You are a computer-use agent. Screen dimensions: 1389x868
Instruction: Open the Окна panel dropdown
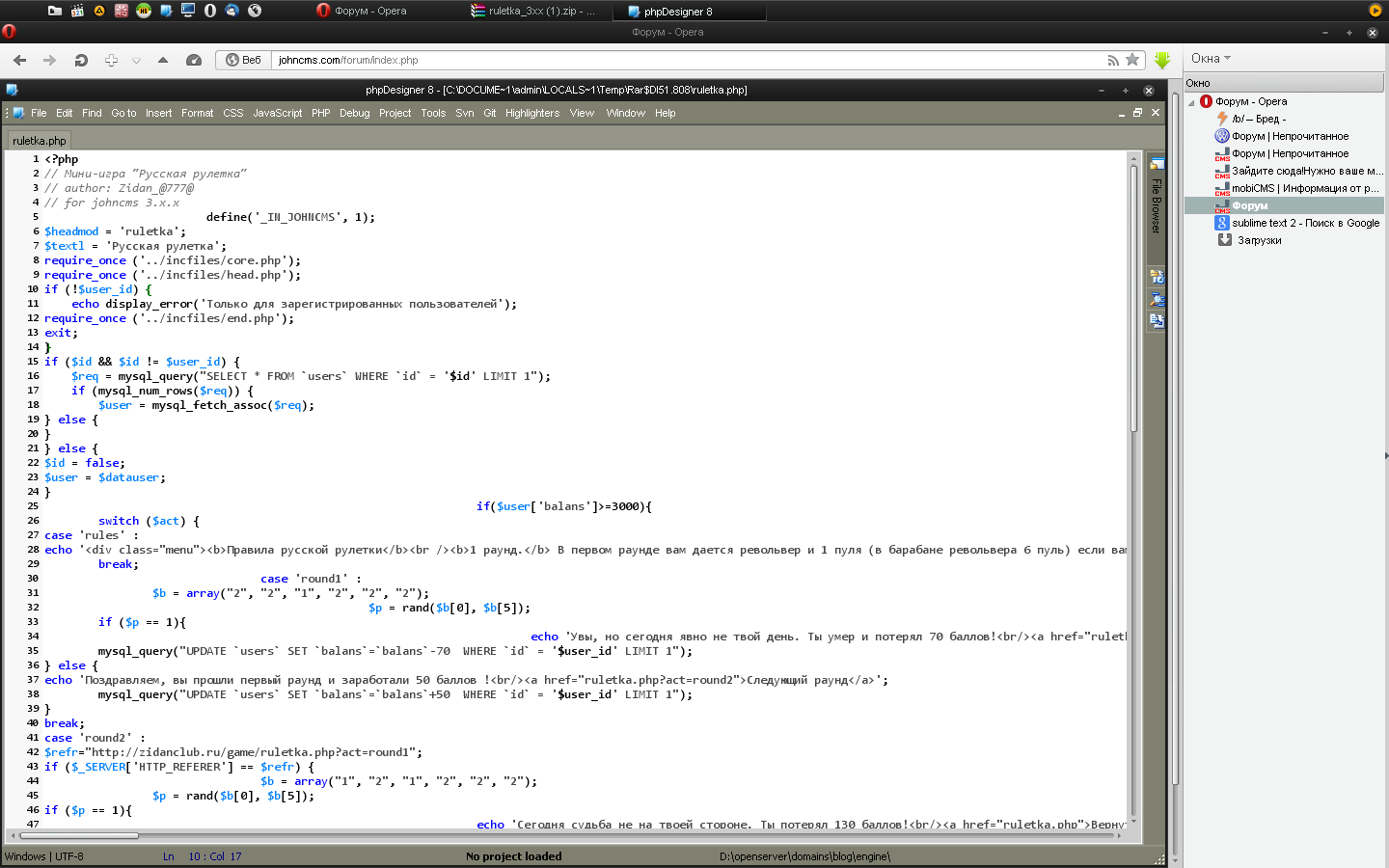[1211, 59]
